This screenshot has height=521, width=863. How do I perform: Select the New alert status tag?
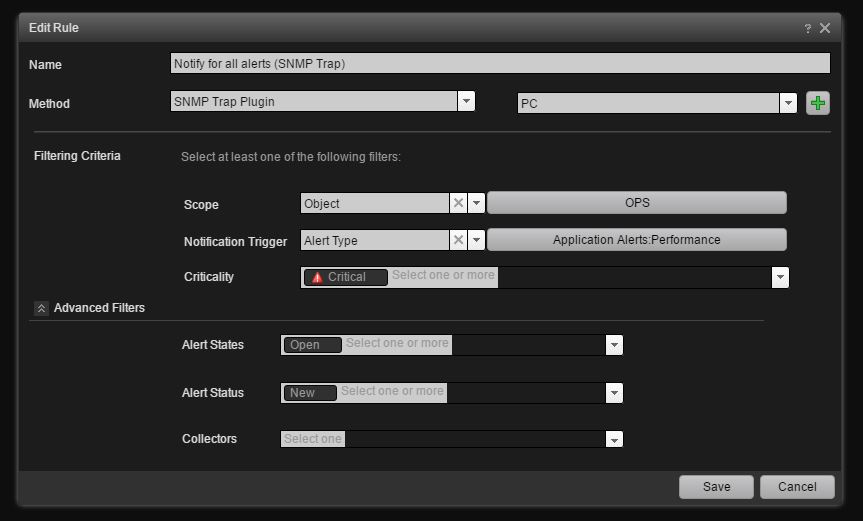[x=310, y=393]
